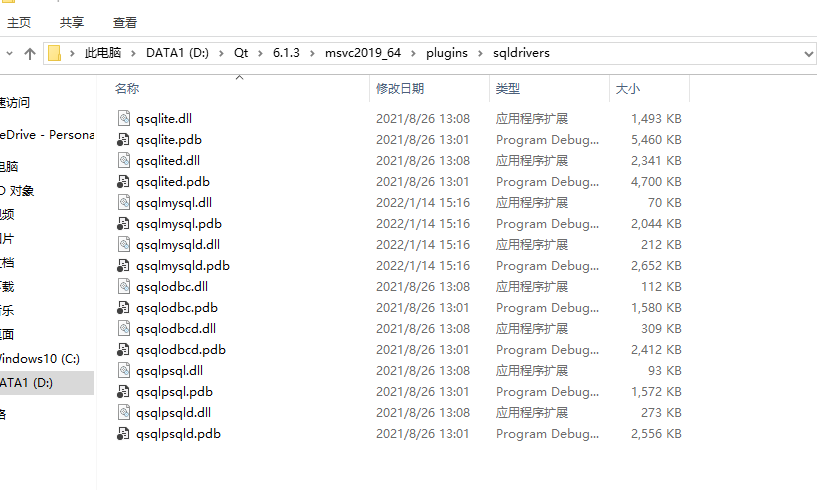The image size is (817, 490).
Task: Navigate to the msvc2019_64 folder breadcrumb
Action: tap(363, 53)
